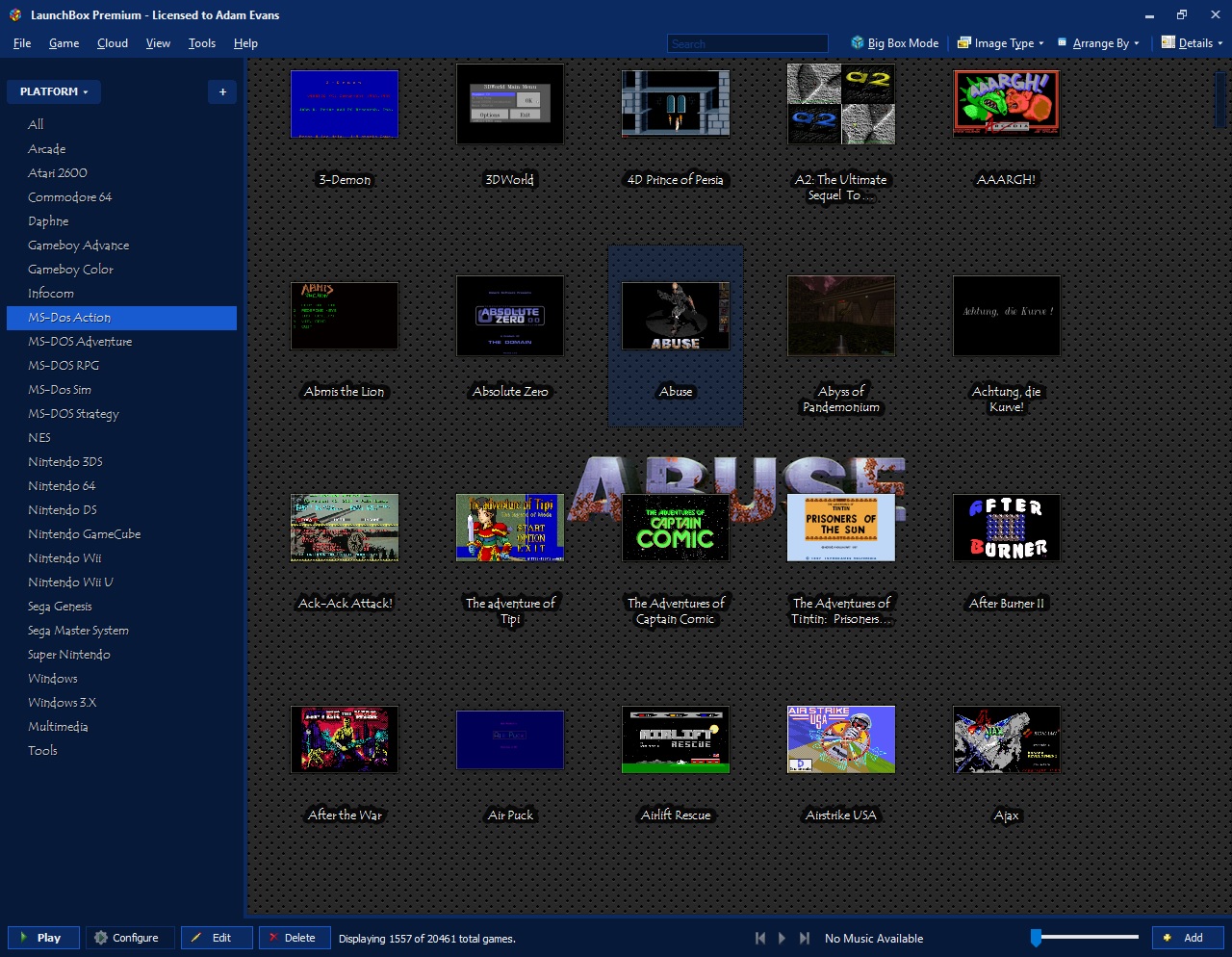Image resolution: width=1232 pixels, height=957 pixels.
Task: Click the Search input field
Action: [x=748, y=43]
